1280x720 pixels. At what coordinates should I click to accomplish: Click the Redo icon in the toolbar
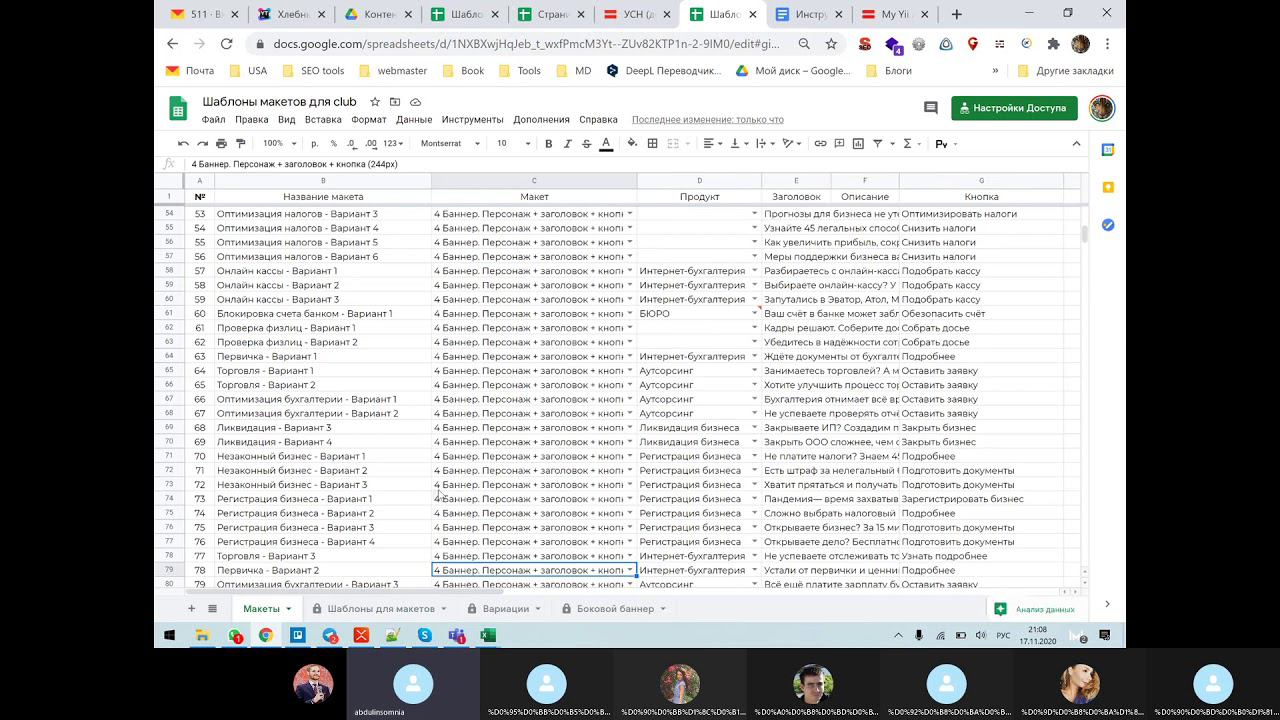pyautogui.click(x=202, y=143)
